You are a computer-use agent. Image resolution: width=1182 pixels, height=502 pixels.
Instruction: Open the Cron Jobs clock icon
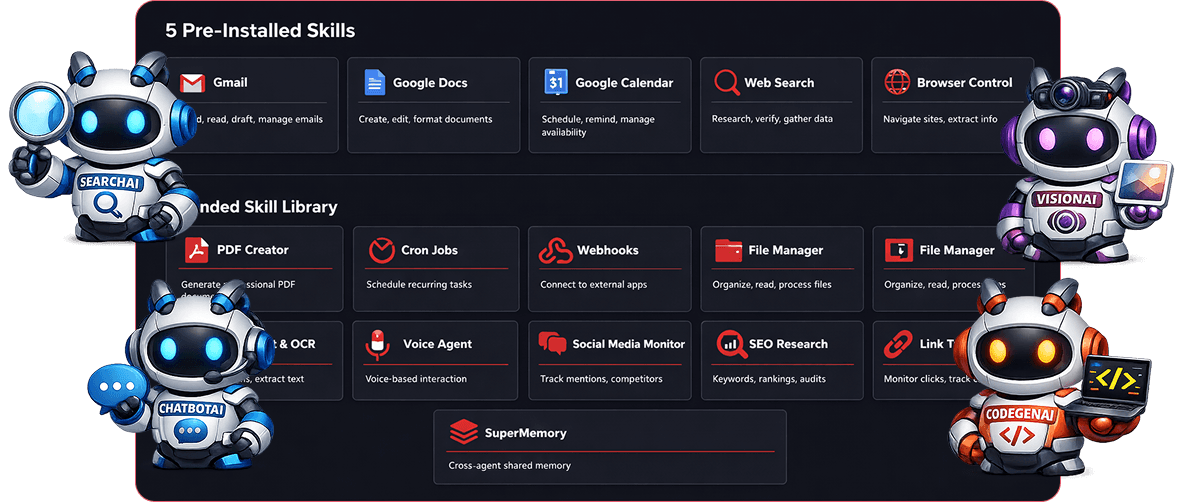[x=381, y=250]
